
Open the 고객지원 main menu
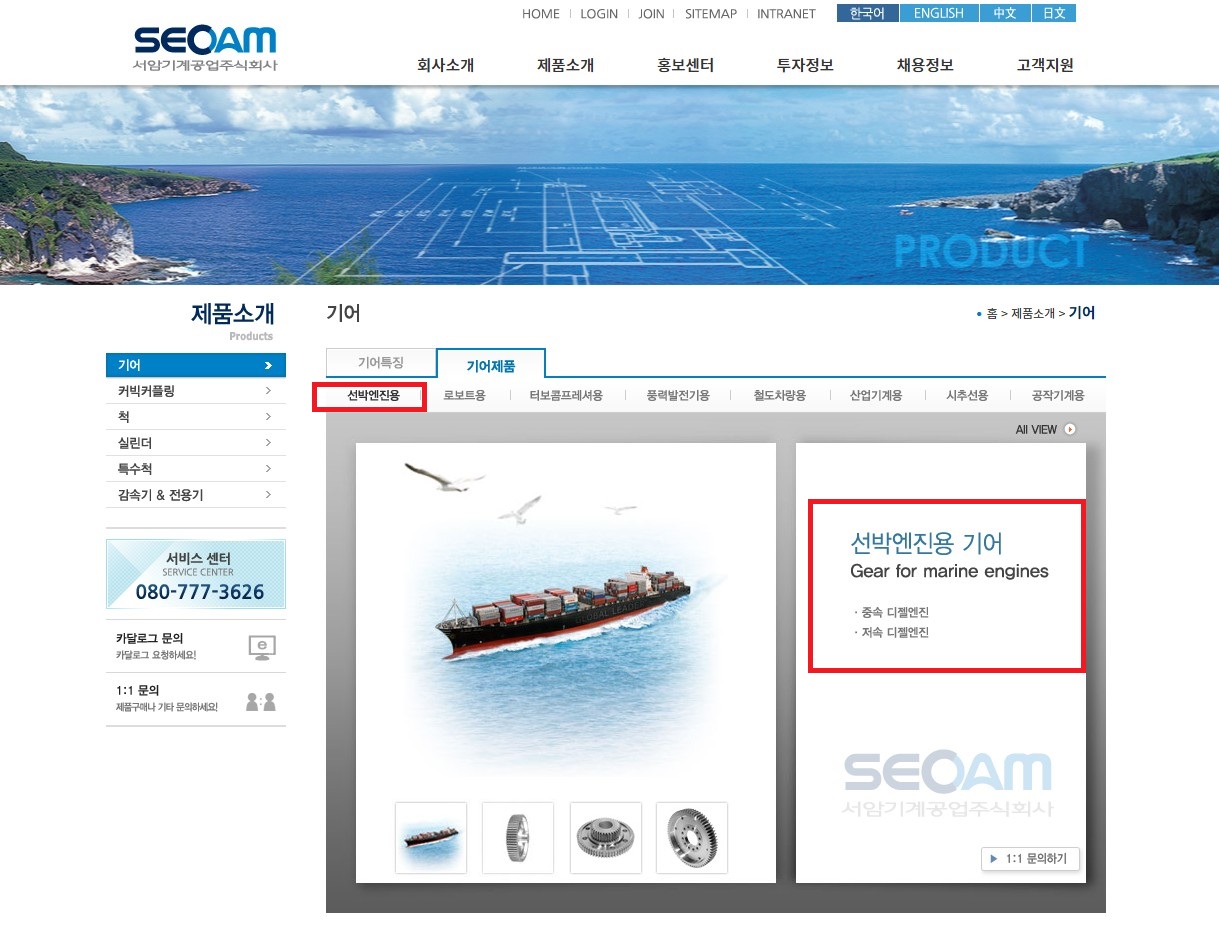(1045, 65)
